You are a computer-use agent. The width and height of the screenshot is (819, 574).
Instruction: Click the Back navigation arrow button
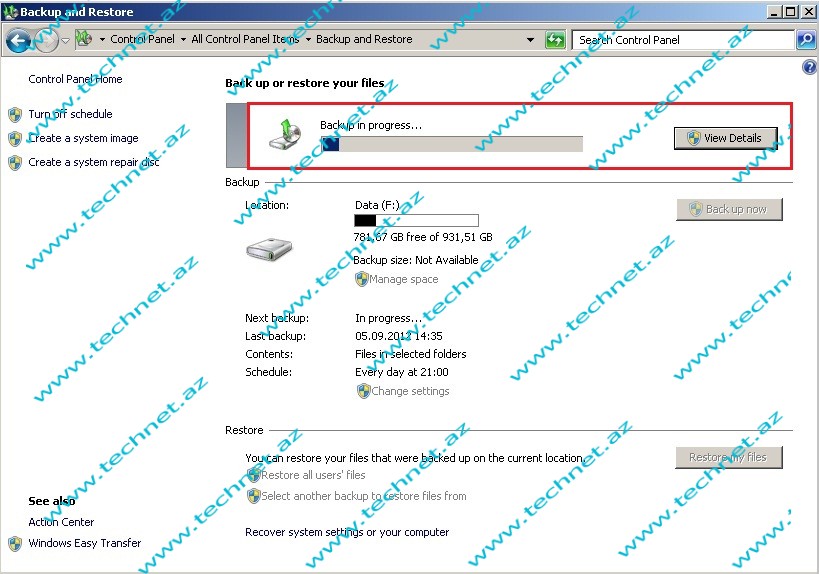(x=18, y=40)
